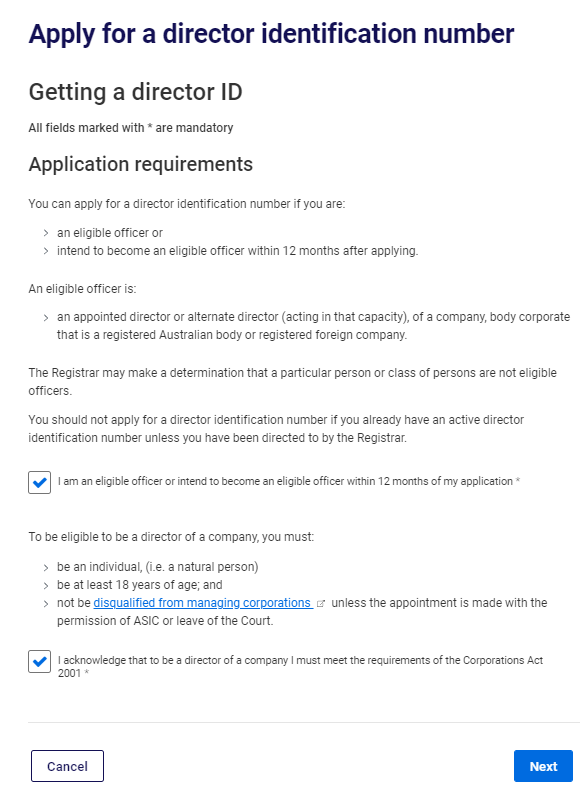Click the chevron bullet before 'be at least 18'
This screenshot has height=793, width=586.
46,586
